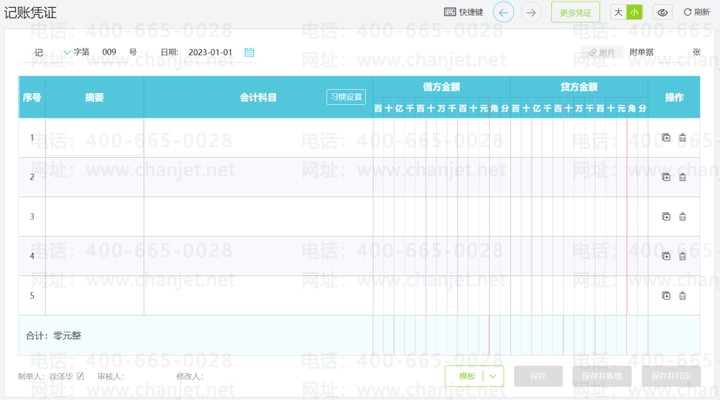Edit the preparer name with pencil icon
Viewport: 720px width, 400px height.
[x=80, y=376]
